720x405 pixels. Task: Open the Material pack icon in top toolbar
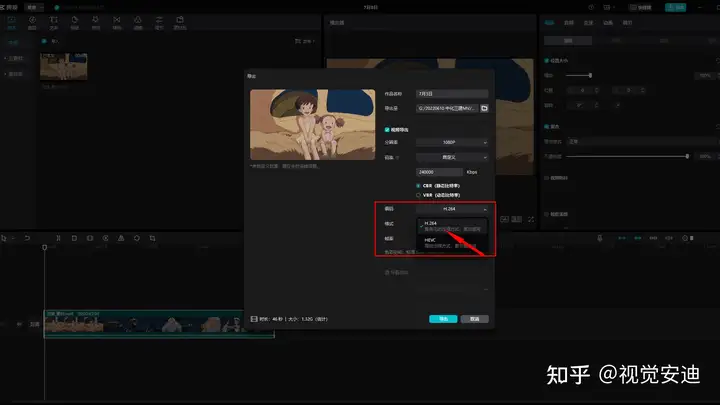pos(180,22)
